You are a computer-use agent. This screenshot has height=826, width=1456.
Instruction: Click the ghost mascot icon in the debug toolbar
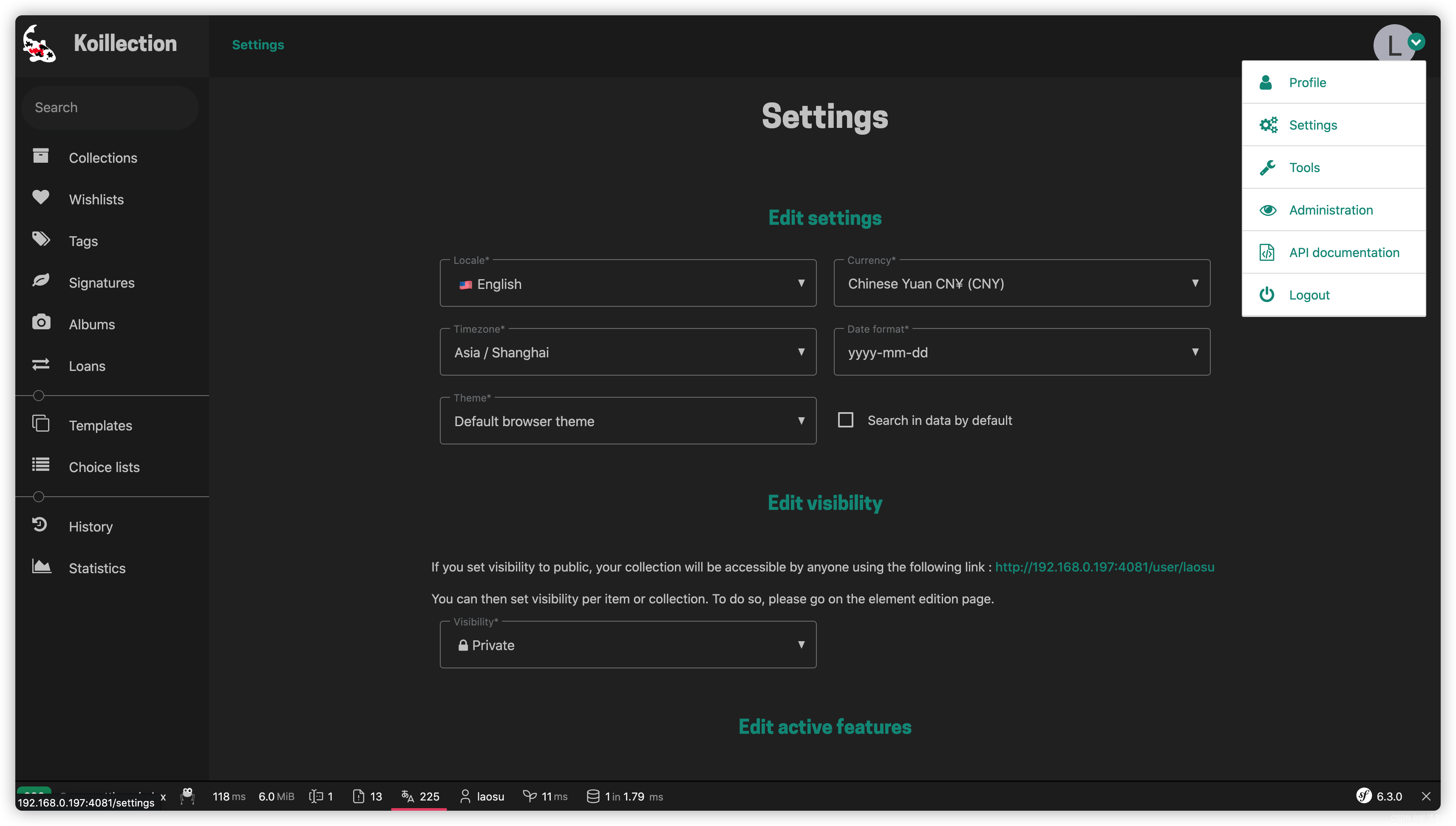pos(187,797)
